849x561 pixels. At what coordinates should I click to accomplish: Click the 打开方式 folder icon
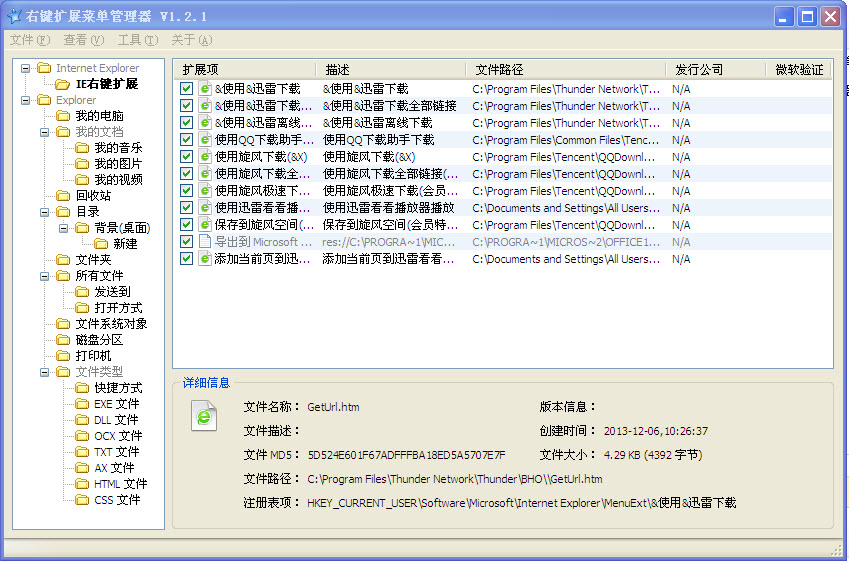[82, 308]
